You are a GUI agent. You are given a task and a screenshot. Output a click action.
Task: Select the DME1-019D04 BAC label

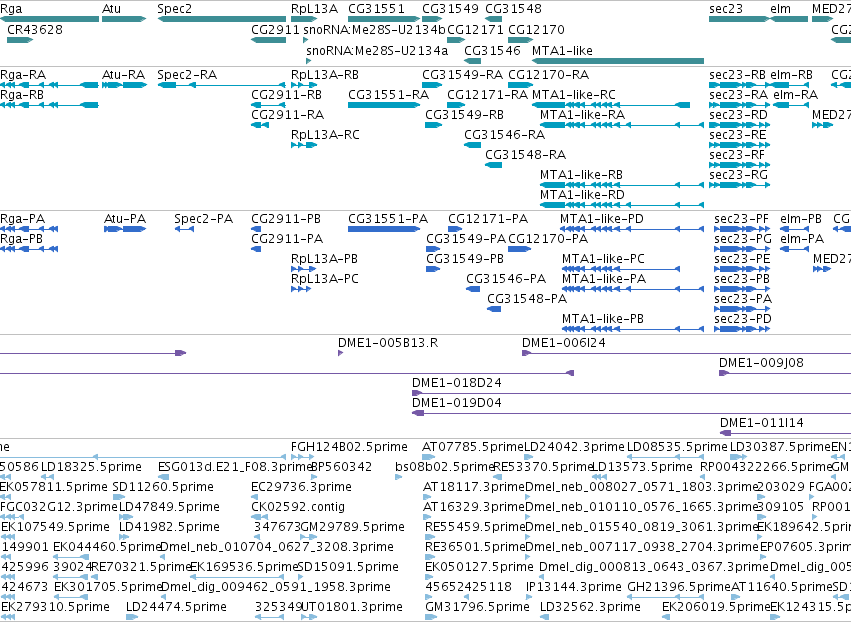pos(457,403)
